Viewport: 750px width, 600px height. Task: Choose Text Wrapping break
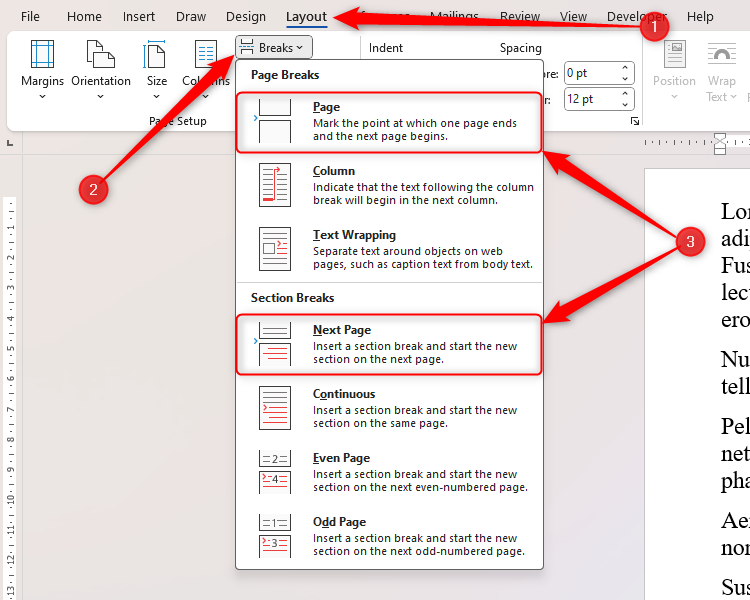pyautogui.click(x=389, y=250)
